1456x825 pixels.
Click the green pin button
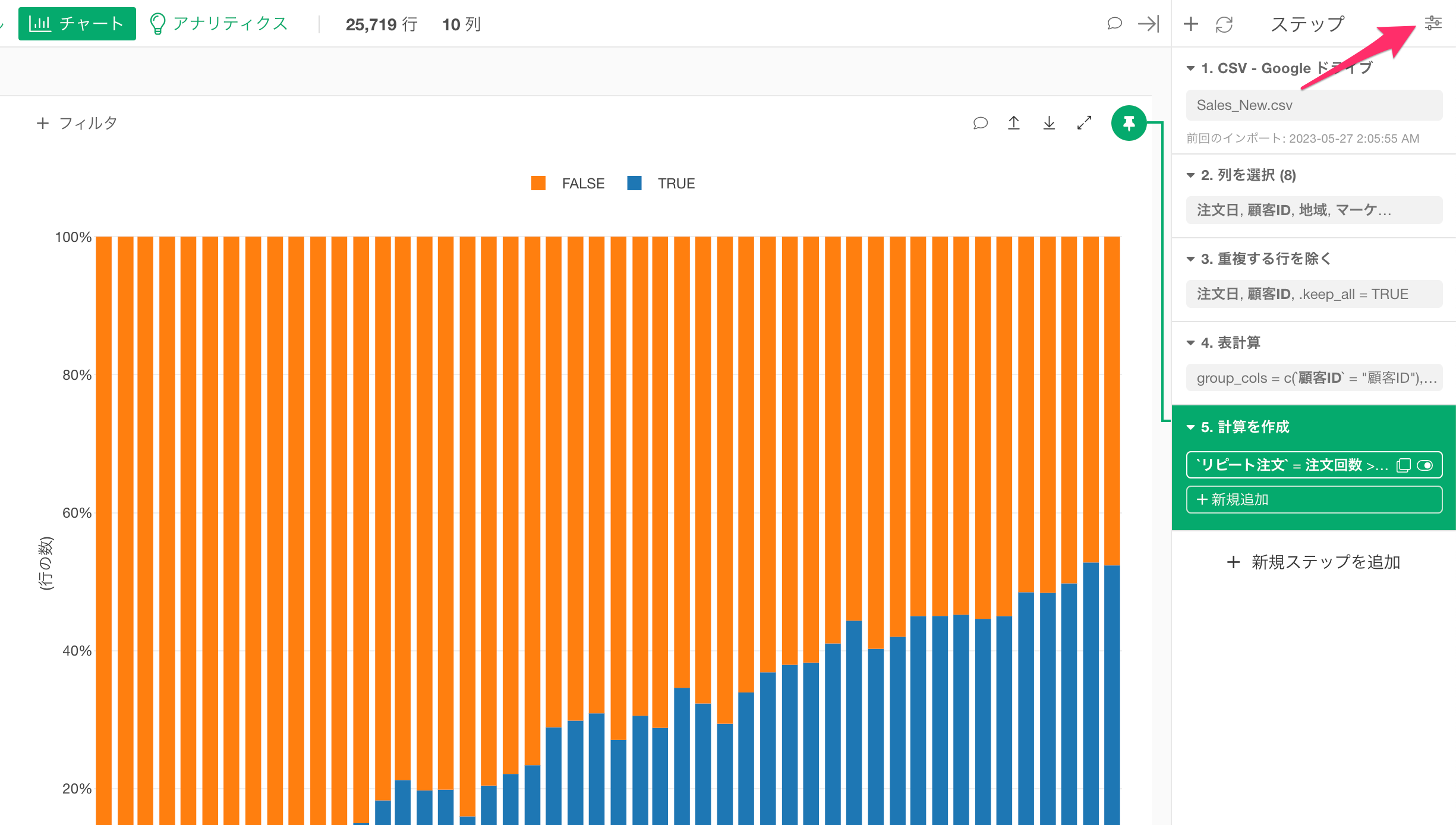point(1129,123)
